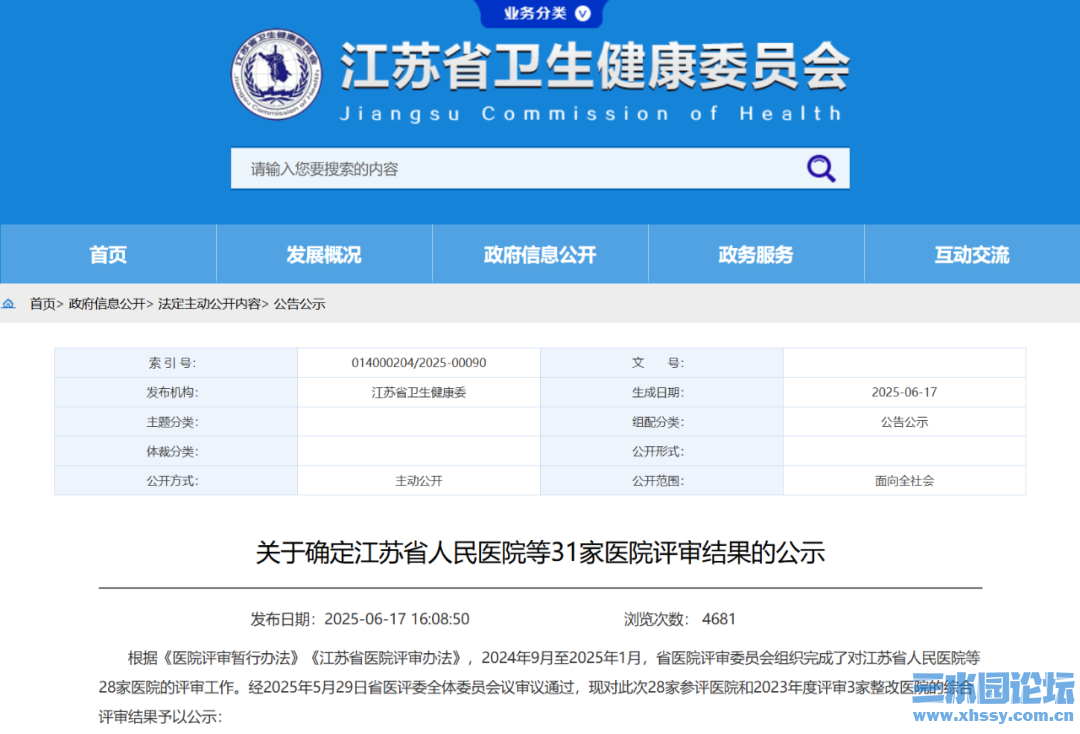Select index number 014000204/2025-00090
The width and height of the screenshot is (1080, 734).
(x=419, y=363)
